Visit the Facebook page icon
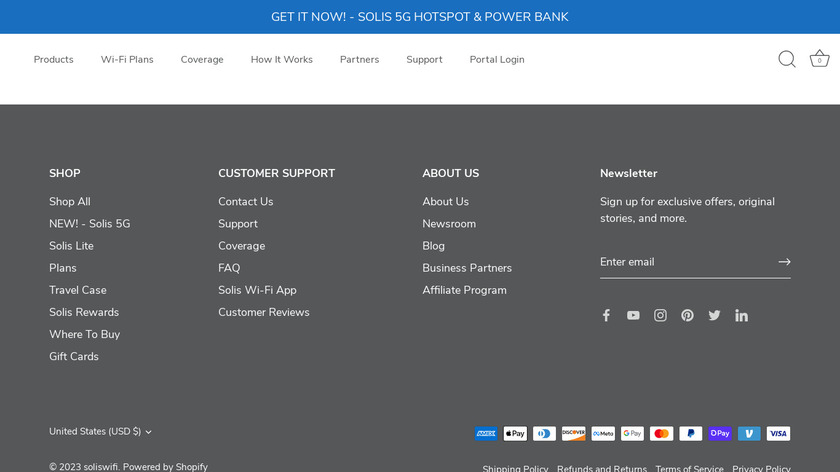 (606, 315)
